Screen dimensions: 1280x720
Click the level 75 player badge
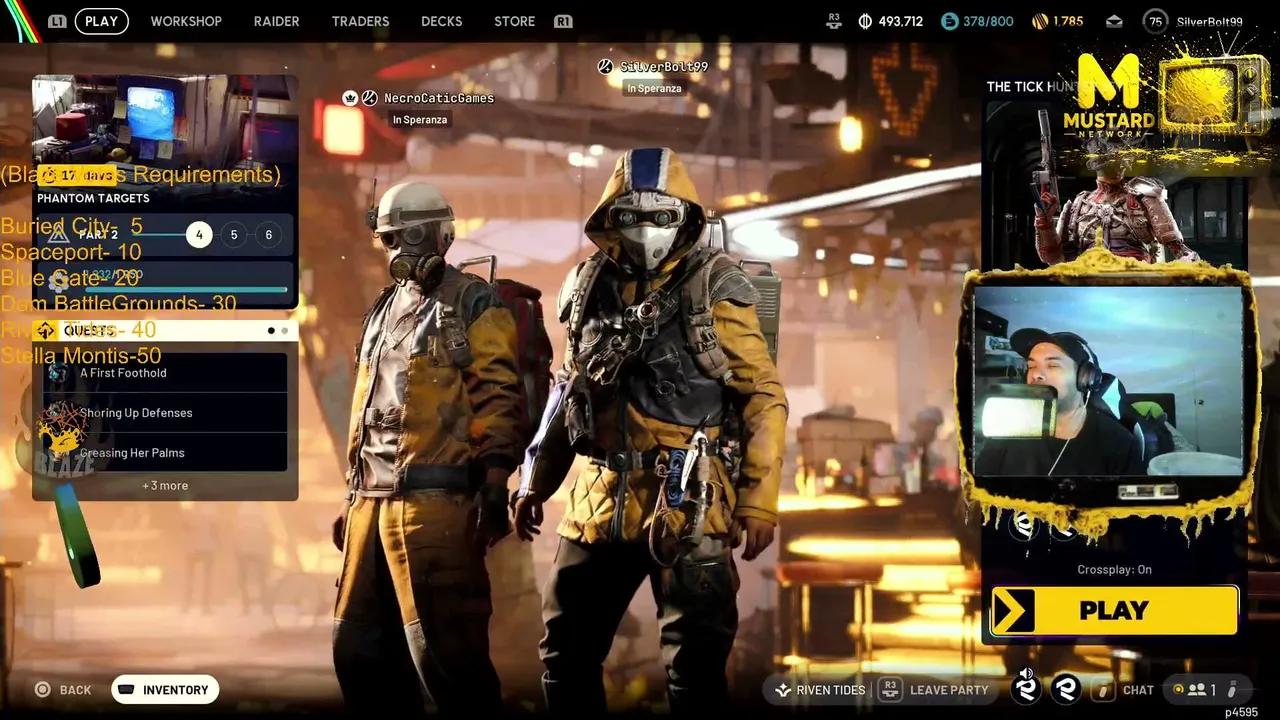[1156, 21]
